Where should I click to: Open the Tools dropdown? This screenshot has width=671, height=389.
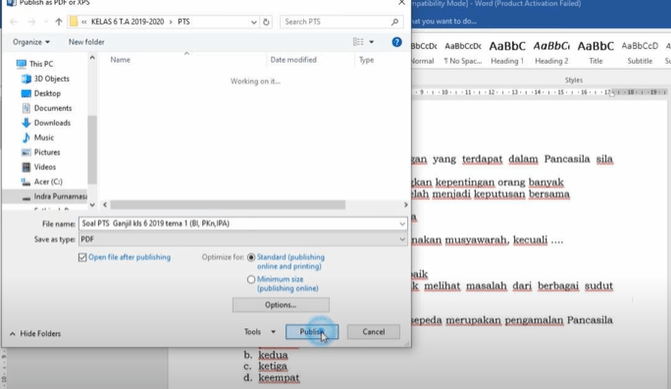[x=260, y=332]
